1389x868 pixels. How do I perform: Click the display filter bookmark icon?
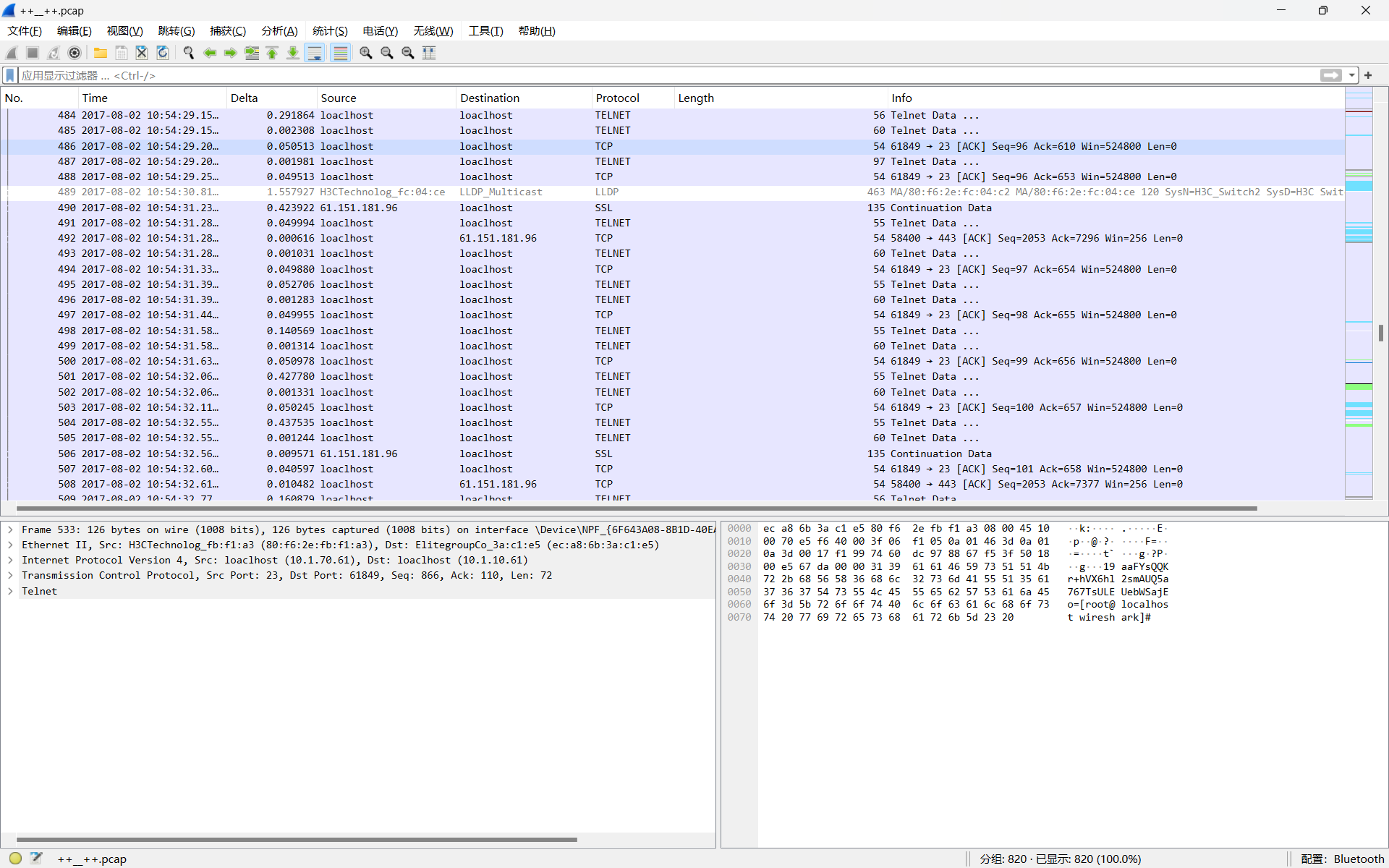coord(10,75)
